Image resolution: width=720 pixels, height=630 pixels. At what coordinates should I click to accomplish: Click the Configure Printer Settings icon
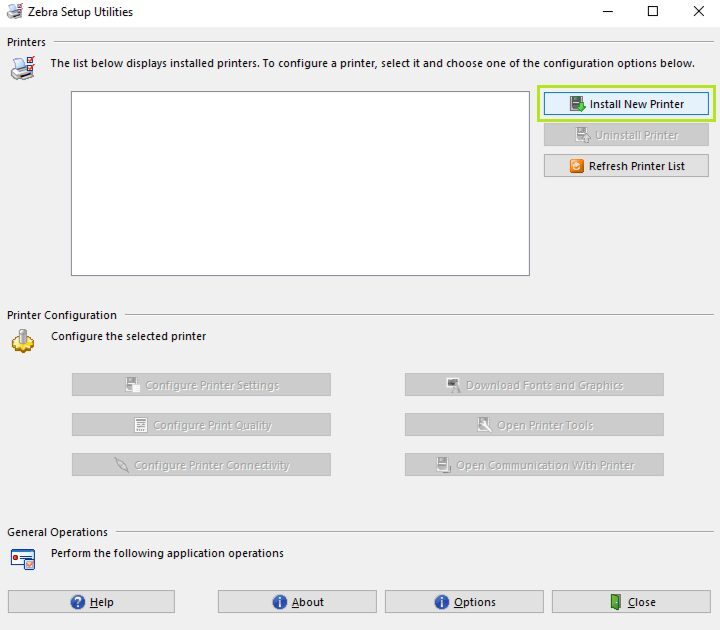tap(133, 385)
